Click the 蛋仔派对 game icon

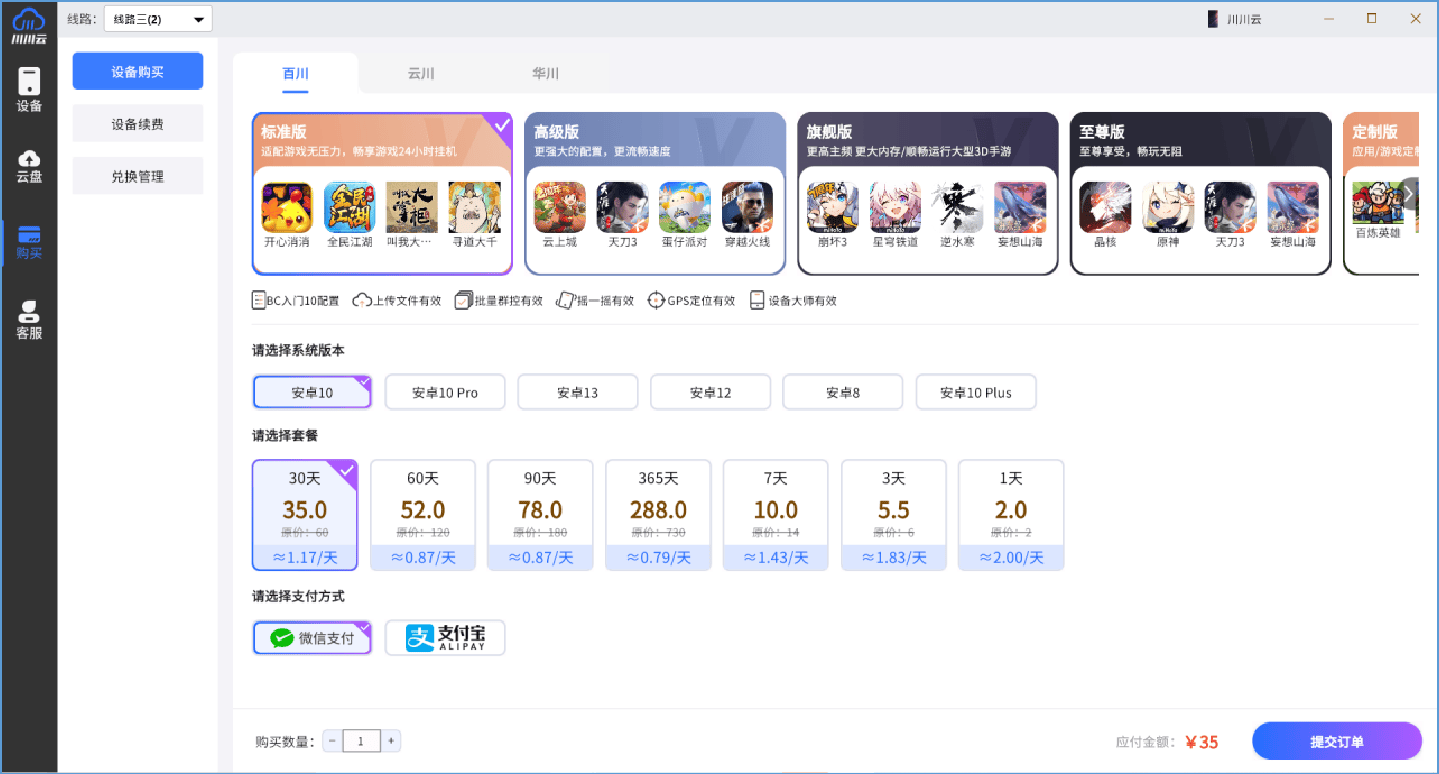tap(684, 207)
